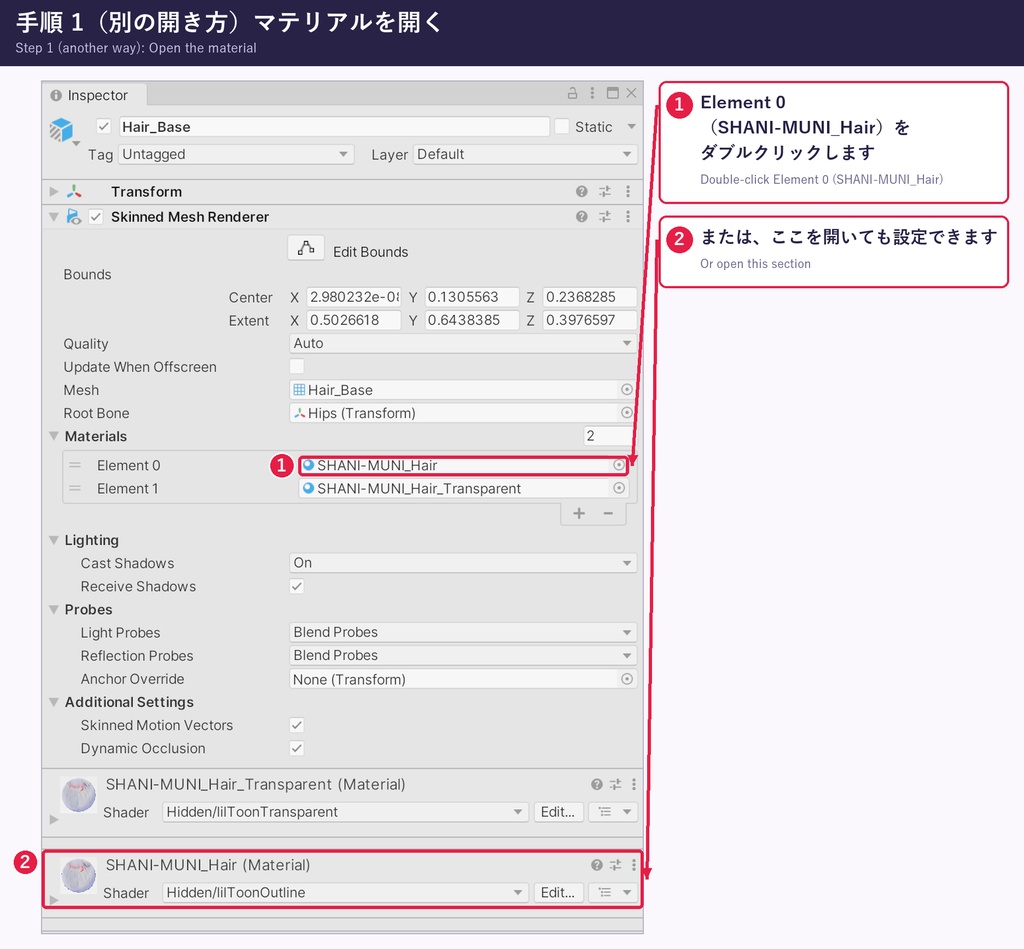Toggle the Static checkbox
The width and height of the screenshot is (1024, 949).
click(562, 126)
